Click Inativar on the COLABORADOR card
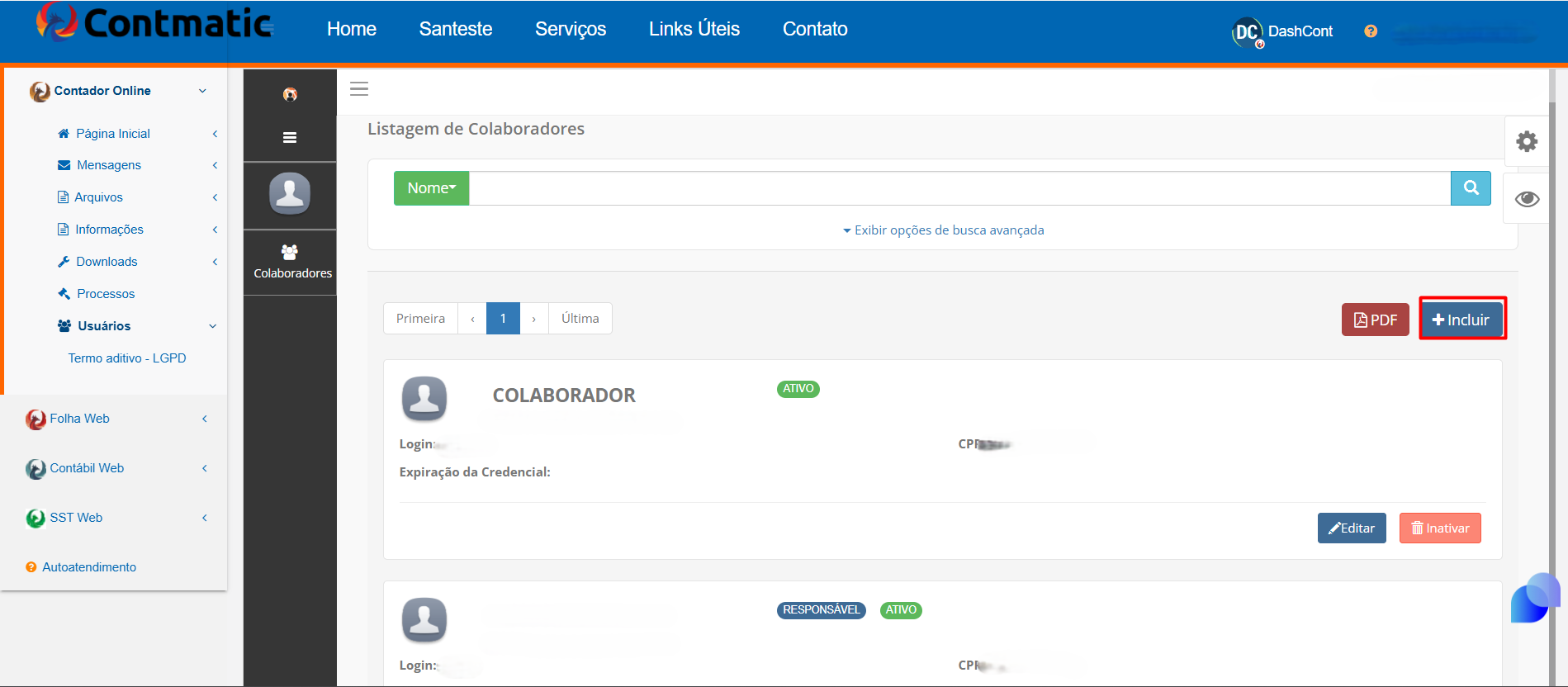Screen dimensions: 1568x687 tap(1440, 528)
